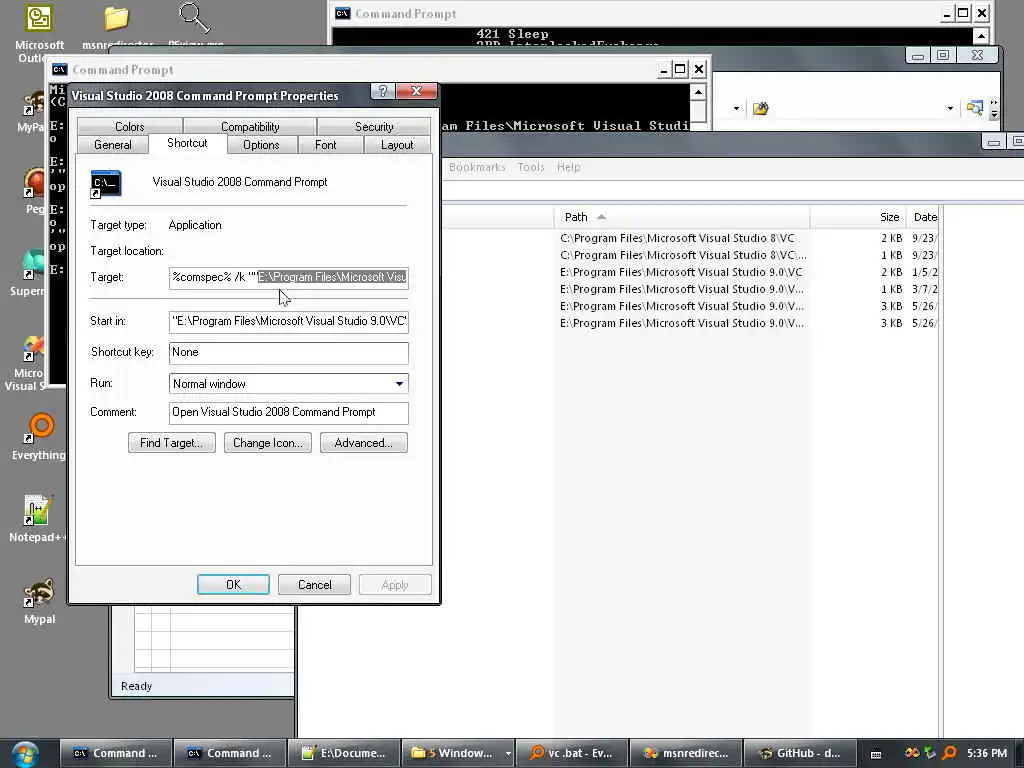
Task: Open the Bookmarks menu in Everything window
Action: point(477,167)
